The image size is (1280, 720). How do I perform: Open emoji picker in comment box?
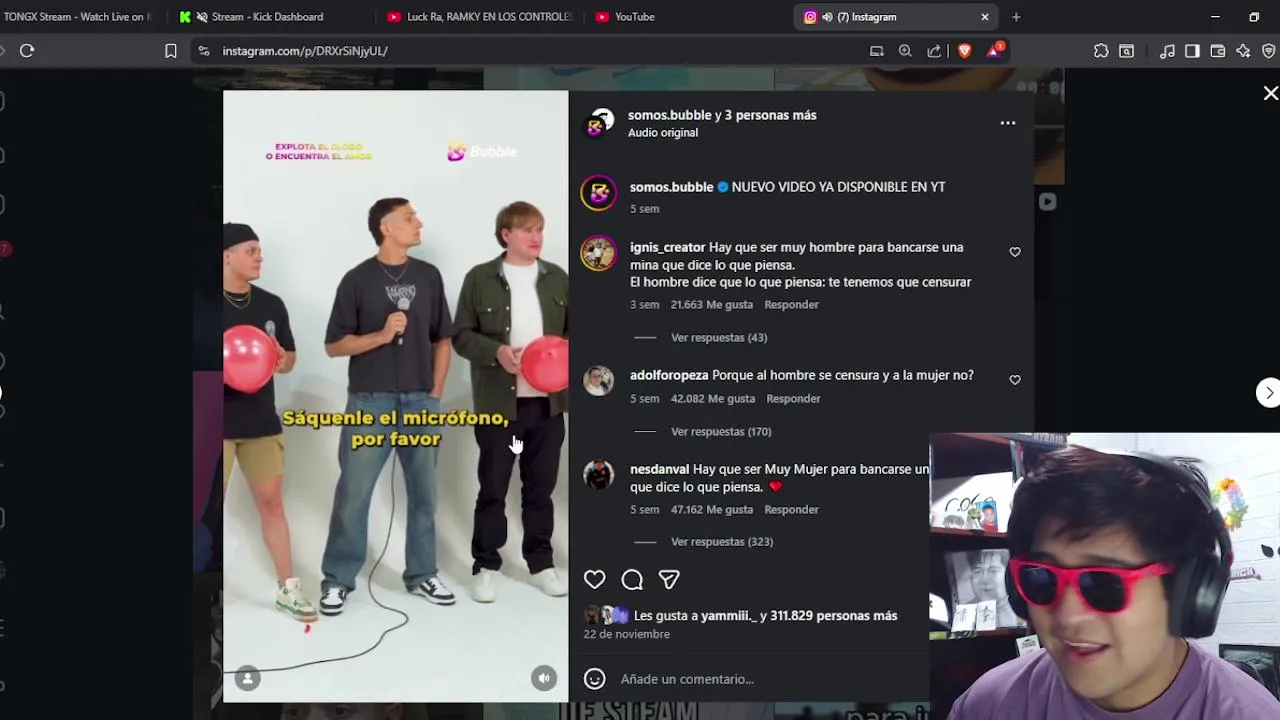pos(595,679)
